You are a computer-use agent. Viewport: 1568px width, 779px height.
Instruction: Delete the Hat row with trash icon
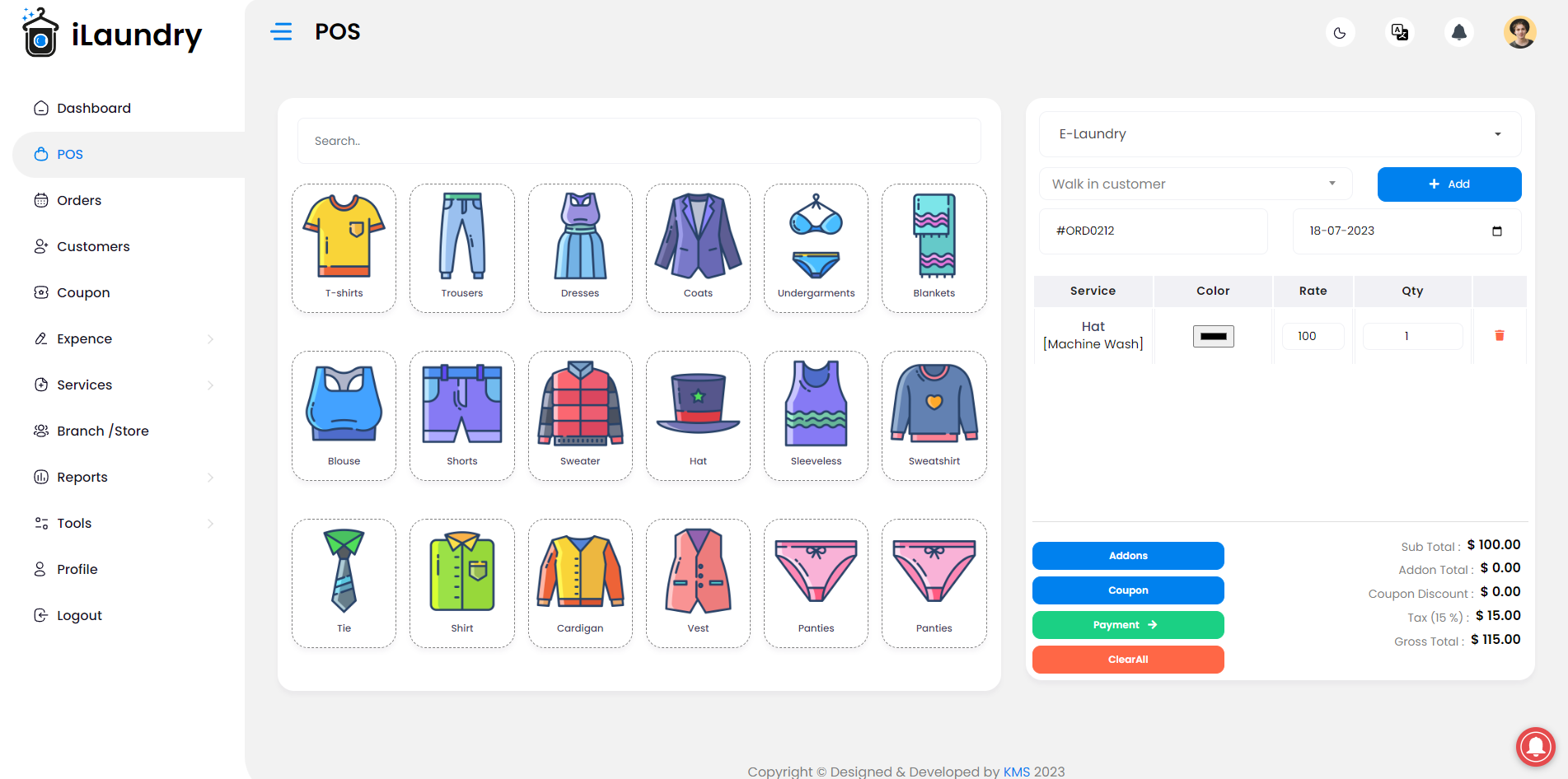(1500, 335)
